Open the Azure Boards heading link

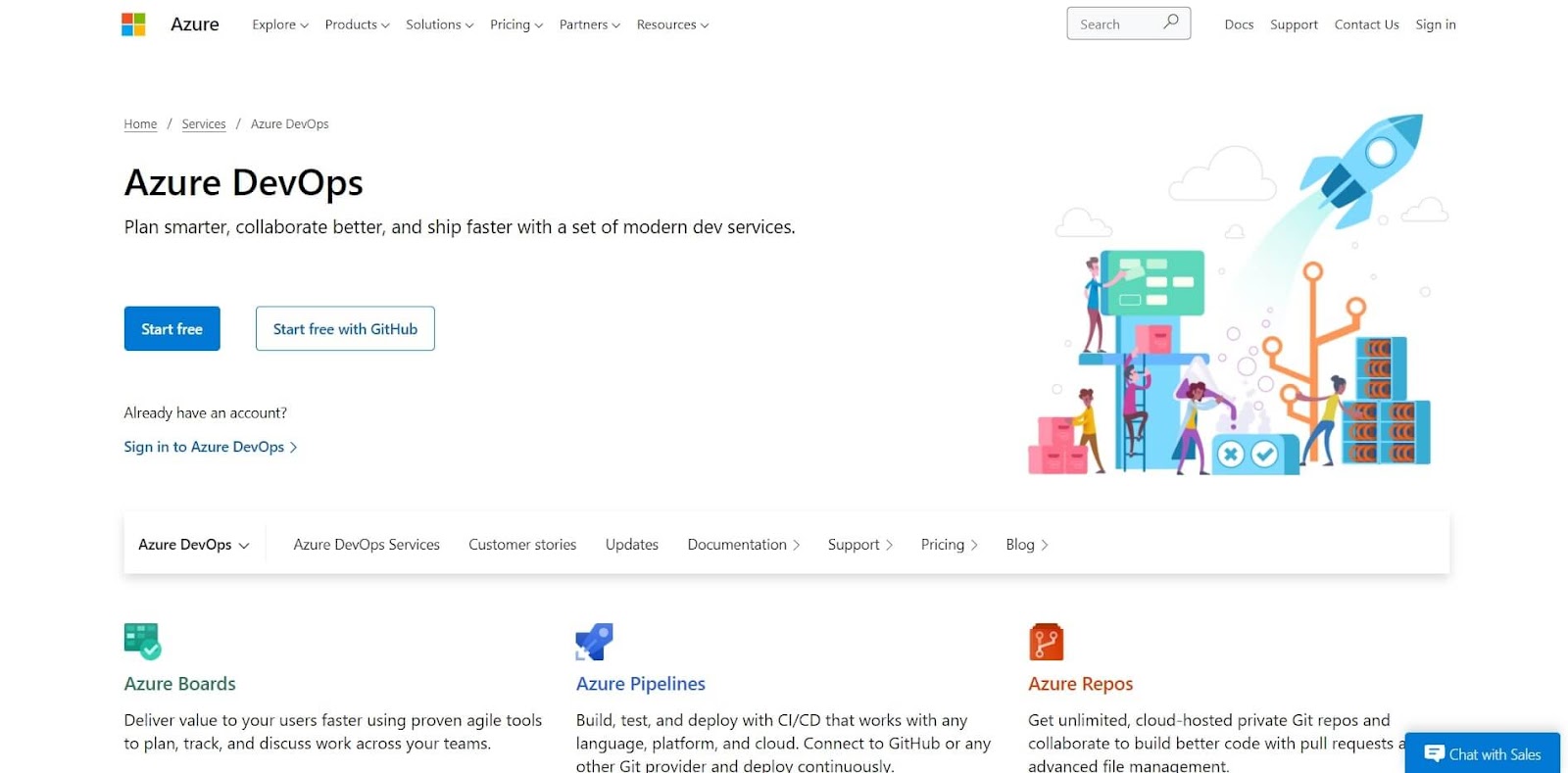pyautogui.click(x=180, y=684)
